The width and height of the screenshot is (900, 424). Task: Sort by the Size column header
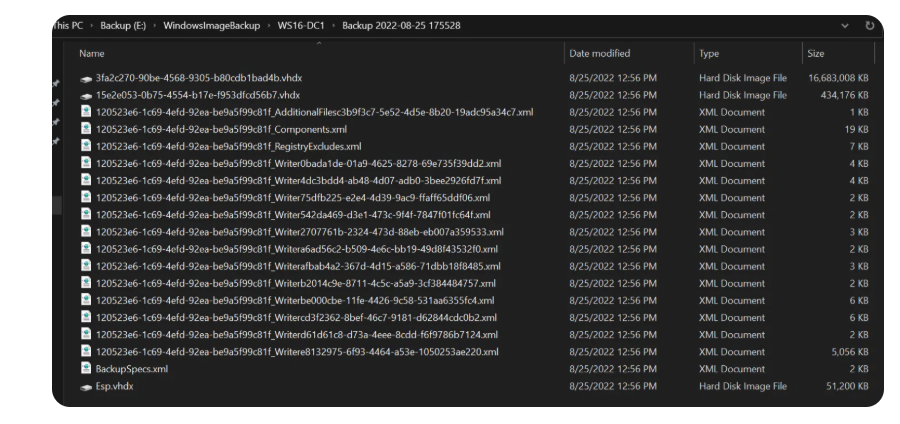coord(815,52)
